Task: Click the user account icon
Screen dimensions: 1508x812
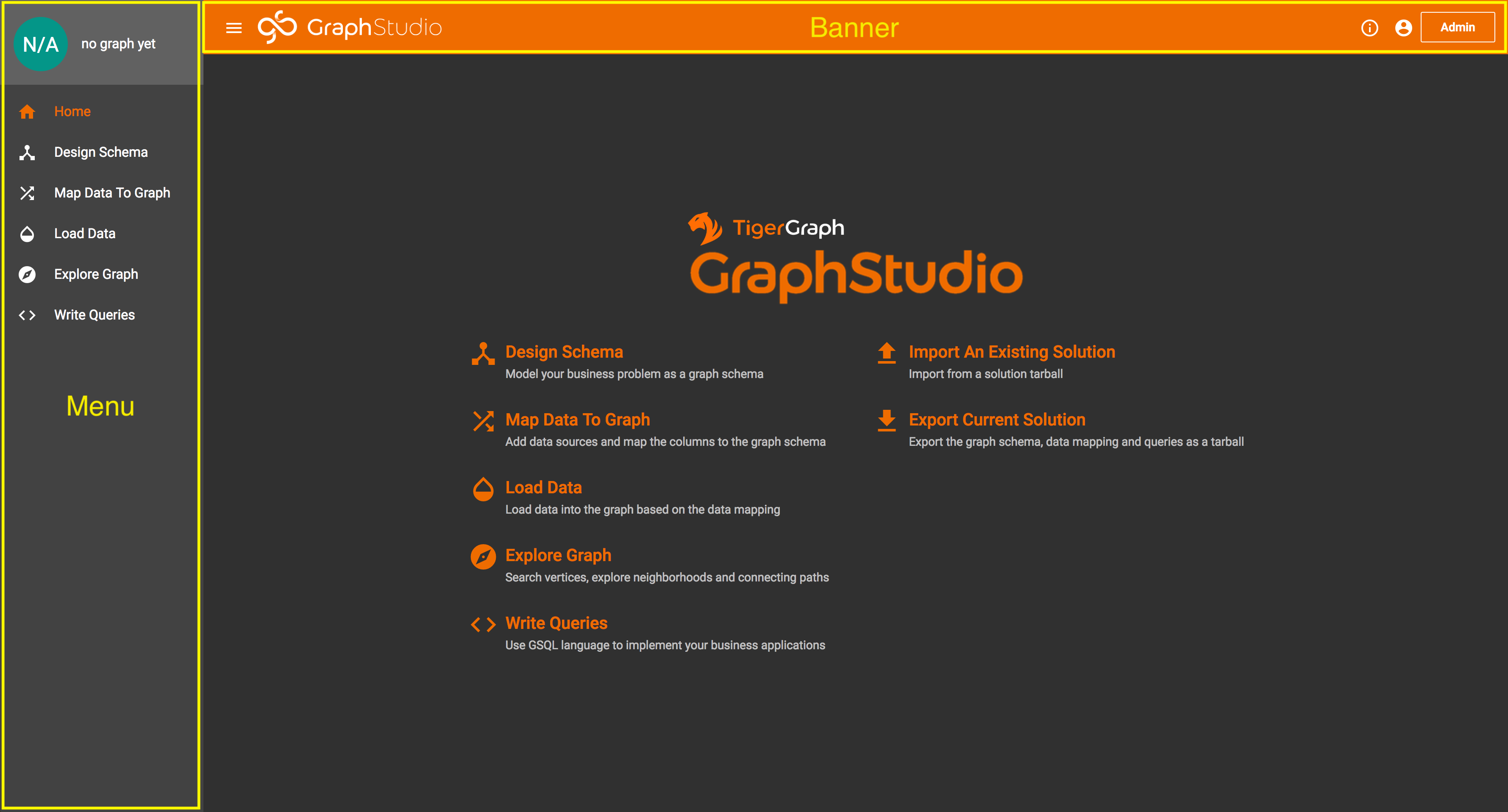Action: point(1403,28)
